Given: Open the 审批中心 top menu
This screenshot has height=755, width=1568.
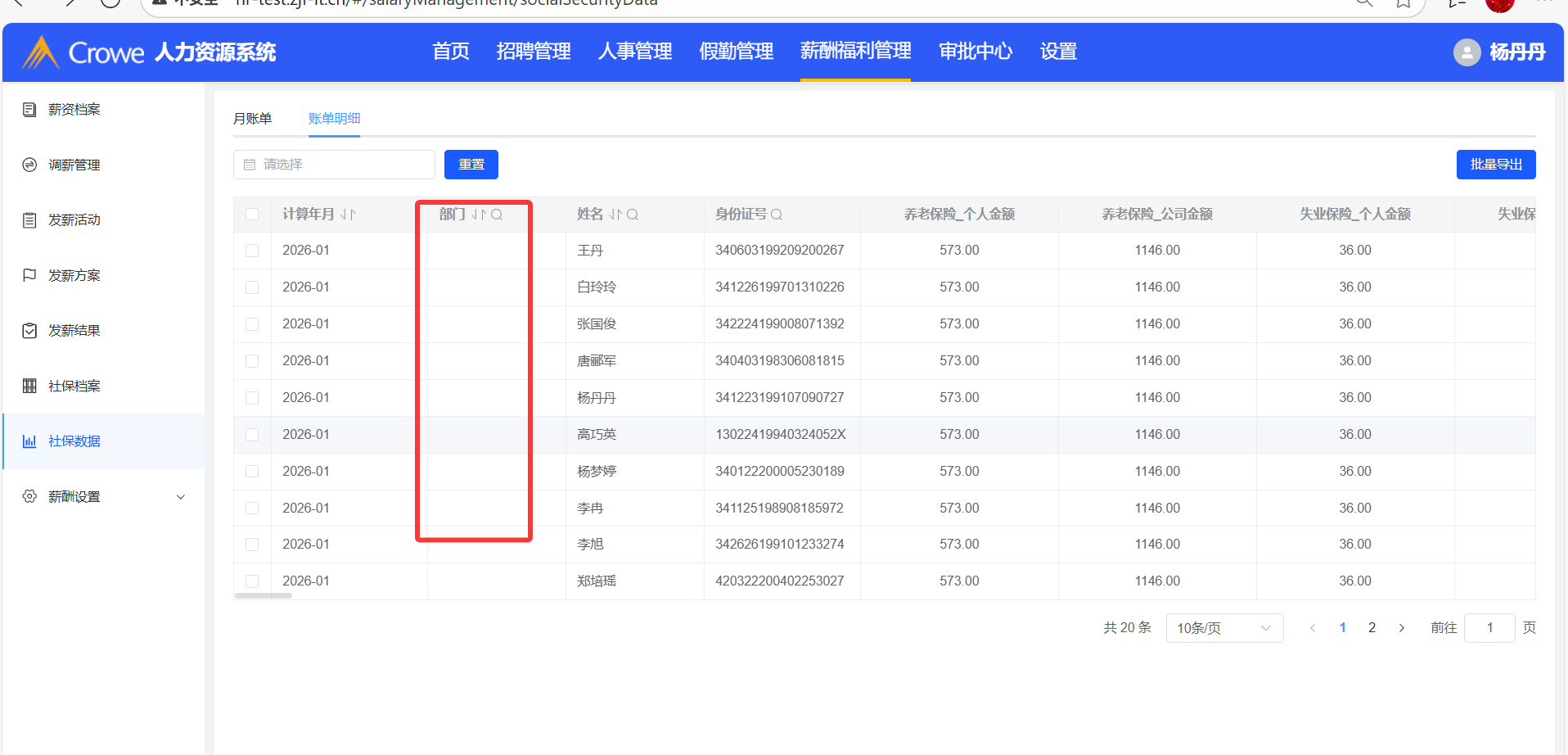Looking at the screenshot, I should 975,52.
